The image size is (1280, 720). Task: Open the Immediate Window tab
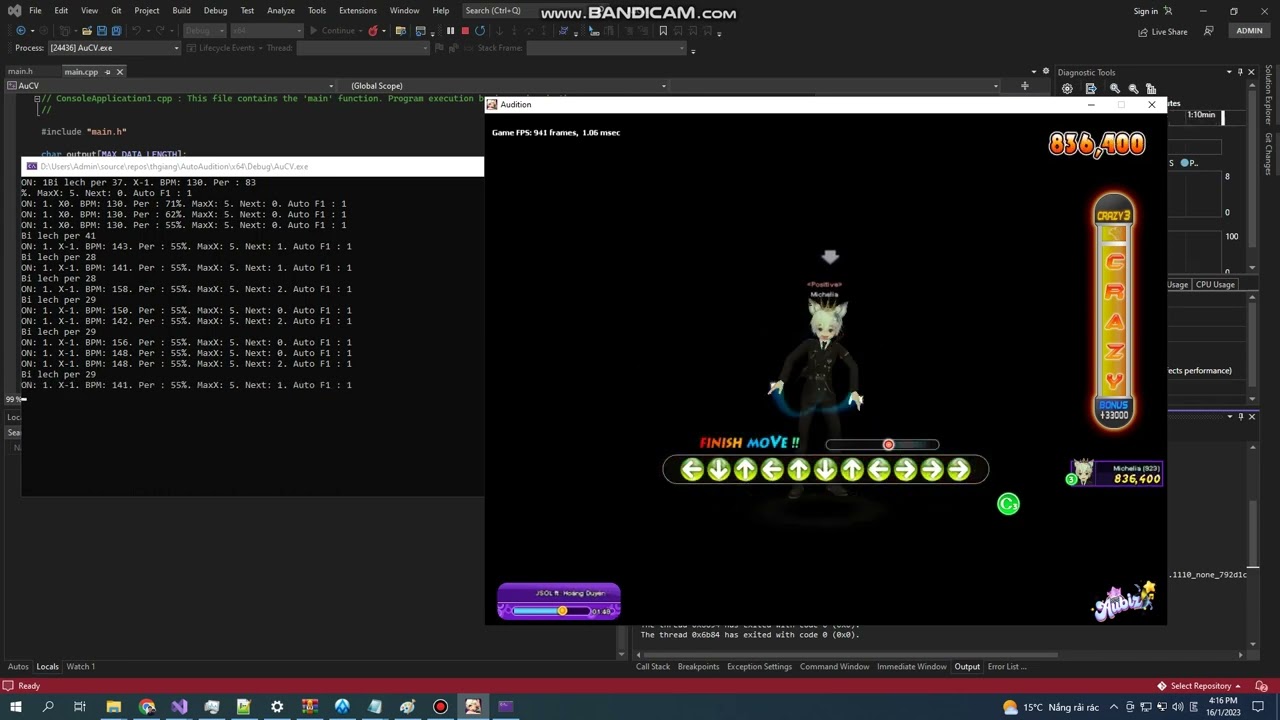(x=911, y=667)
